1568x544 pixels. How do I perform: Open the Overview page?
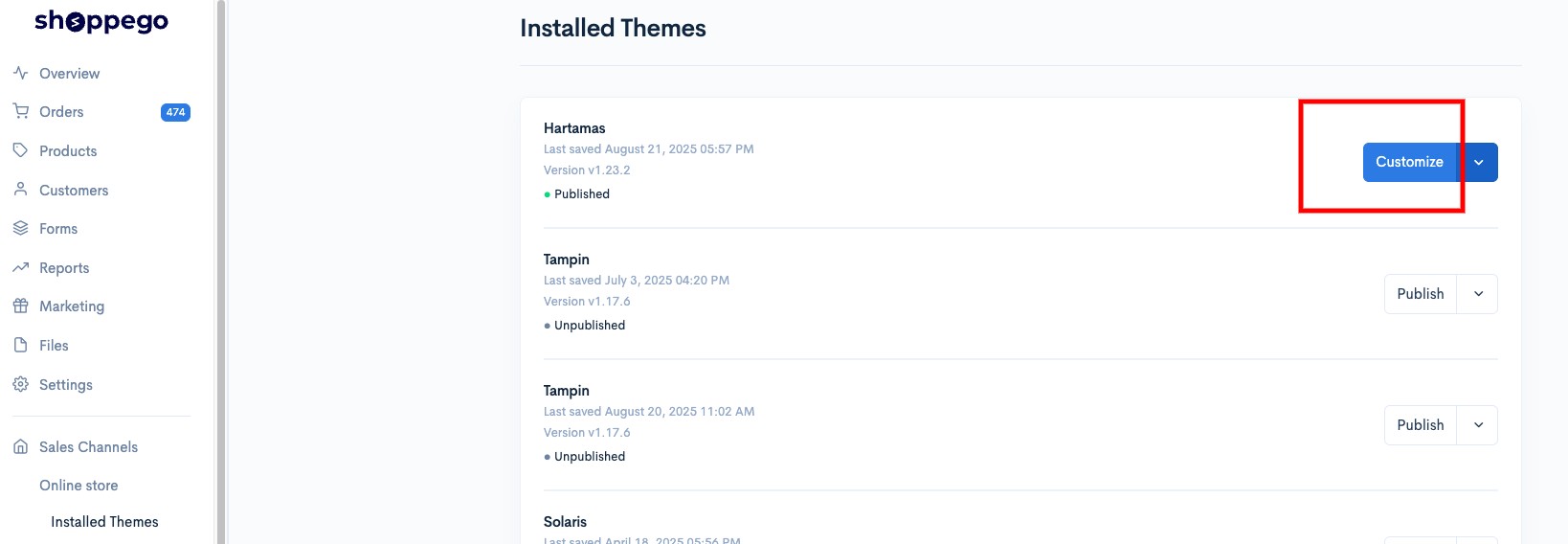pyautogui.click(x=69, y=74)
